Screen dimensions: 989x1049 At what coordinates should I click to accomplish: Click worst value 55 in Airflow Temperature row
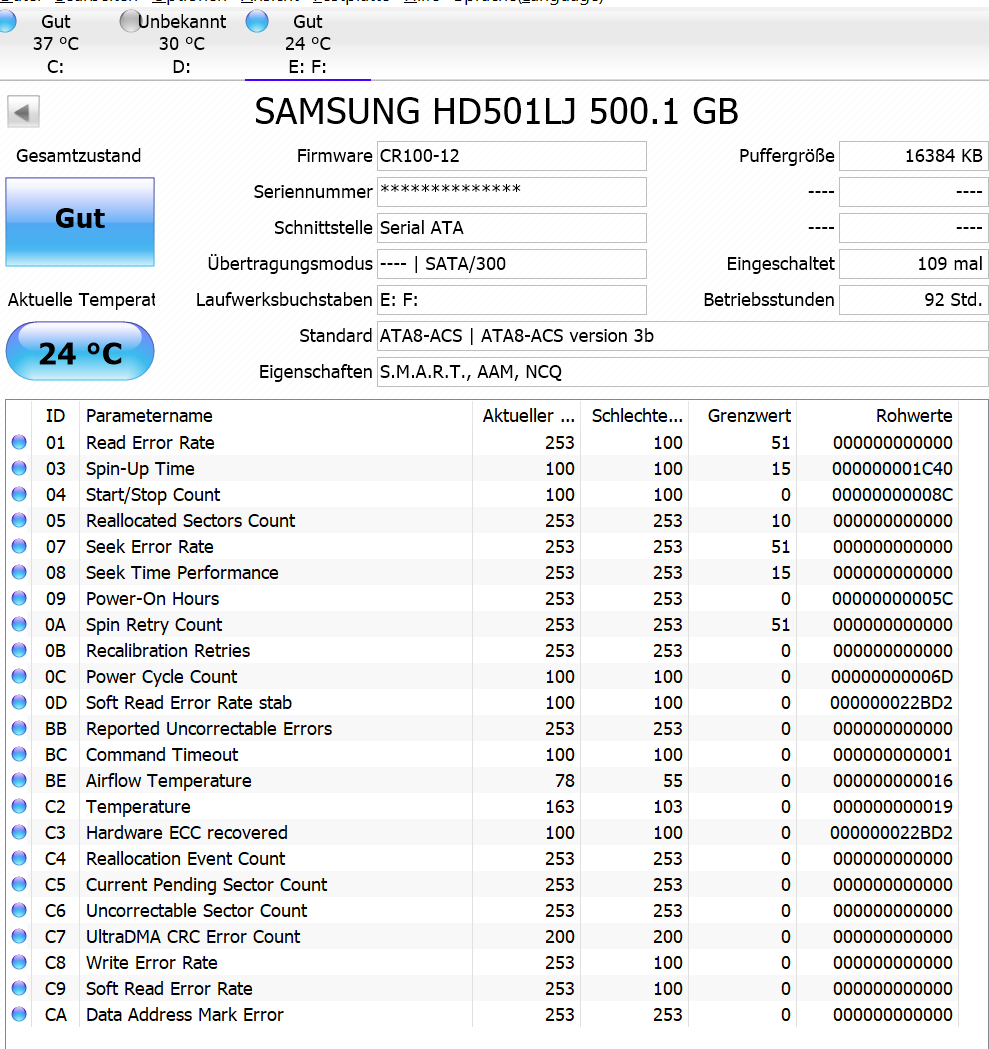[x=672, y=781]
